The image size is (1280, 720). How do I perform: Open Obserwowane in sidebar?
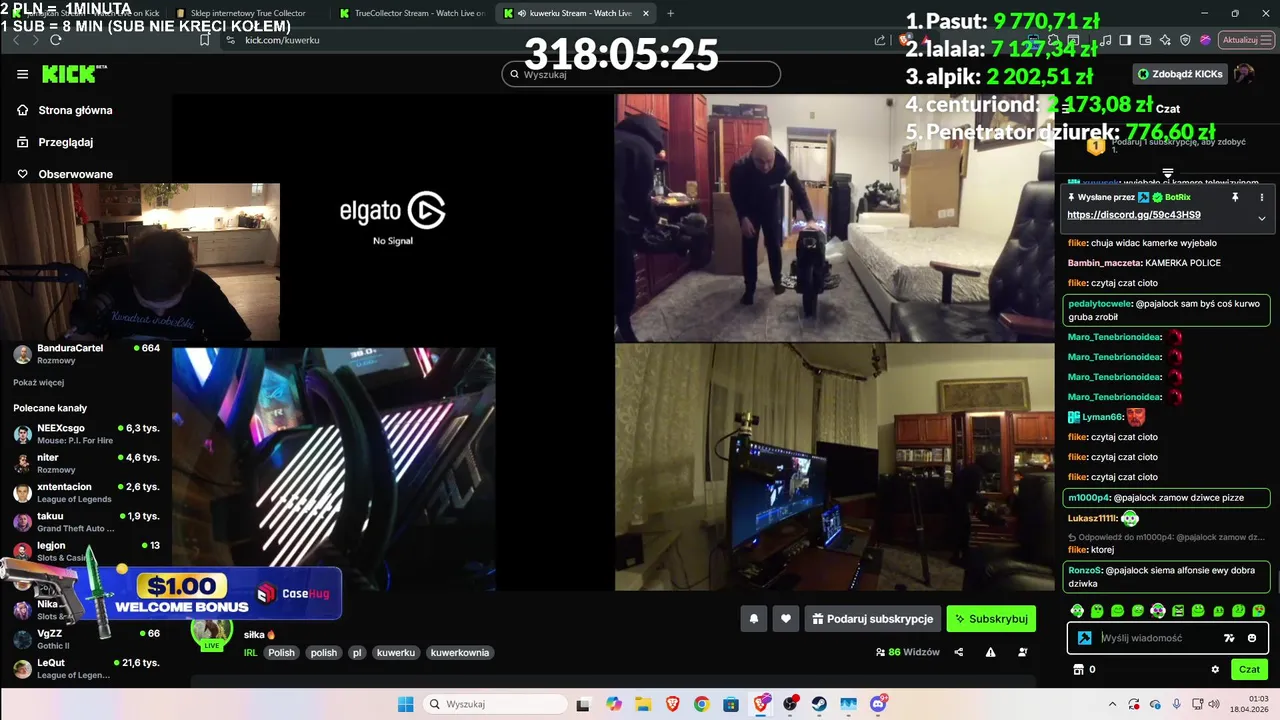click(65, 174)
